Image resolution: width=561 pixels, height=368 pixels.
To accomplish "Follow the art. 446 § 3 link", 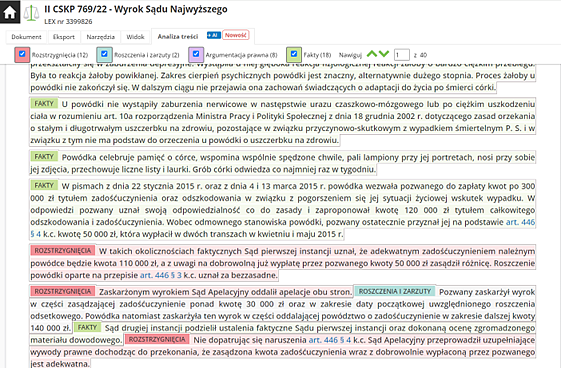I will pyautogui.click(x=161, y=275).
